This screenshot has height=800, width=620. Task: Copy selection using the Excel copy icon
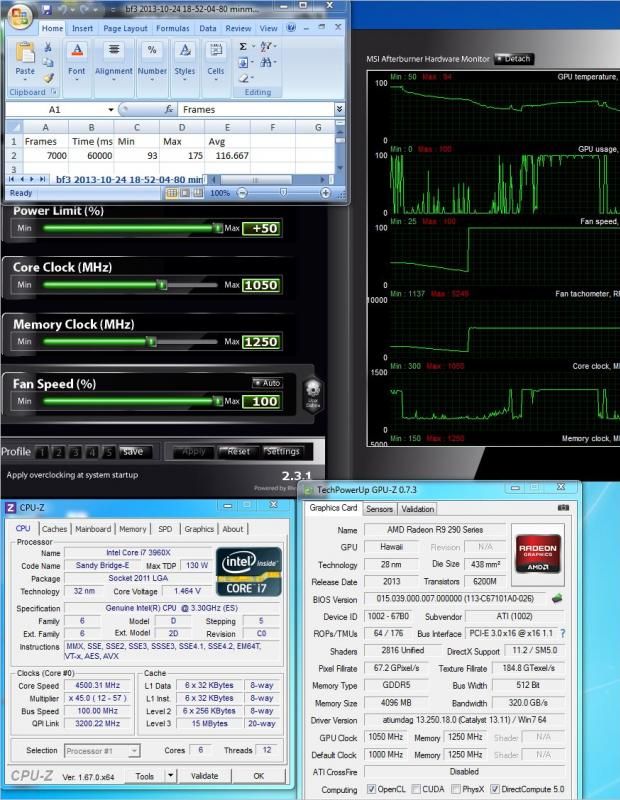coord(47,62)
